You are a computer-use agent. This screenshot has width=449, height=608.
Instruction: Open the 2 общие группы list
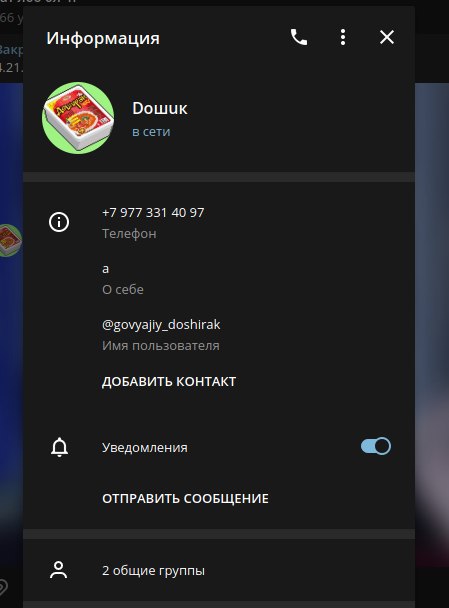pyautogui.click(x=219, y=570)
